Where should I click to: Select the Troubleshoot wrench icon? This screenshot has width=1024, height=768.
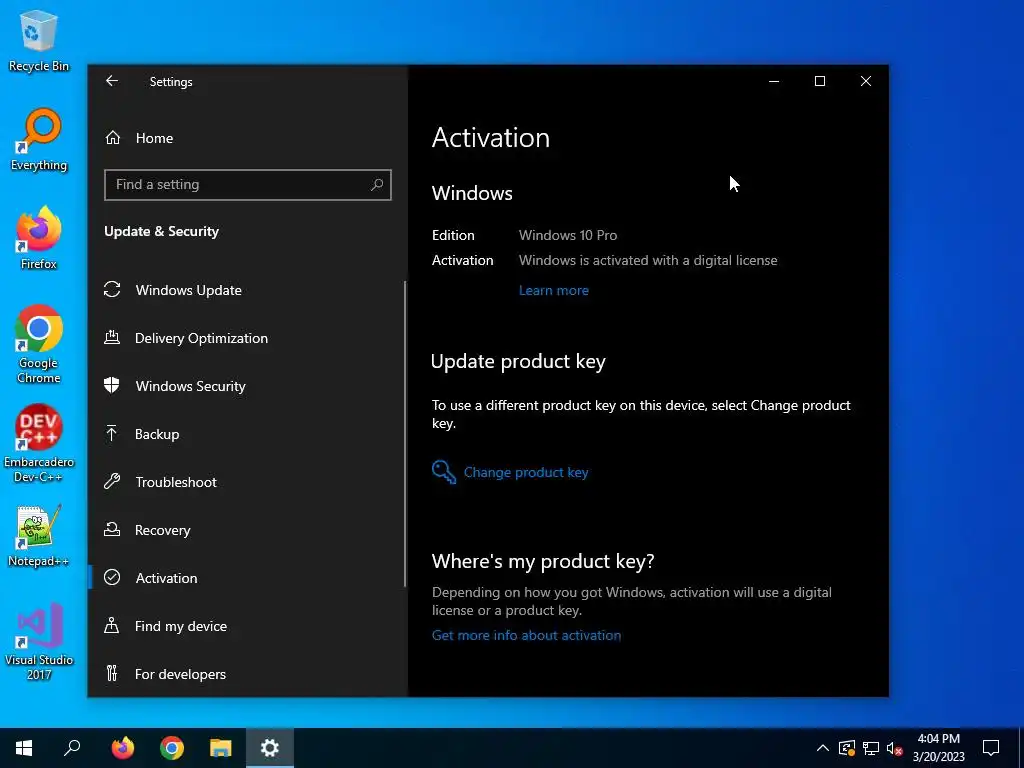112,482
